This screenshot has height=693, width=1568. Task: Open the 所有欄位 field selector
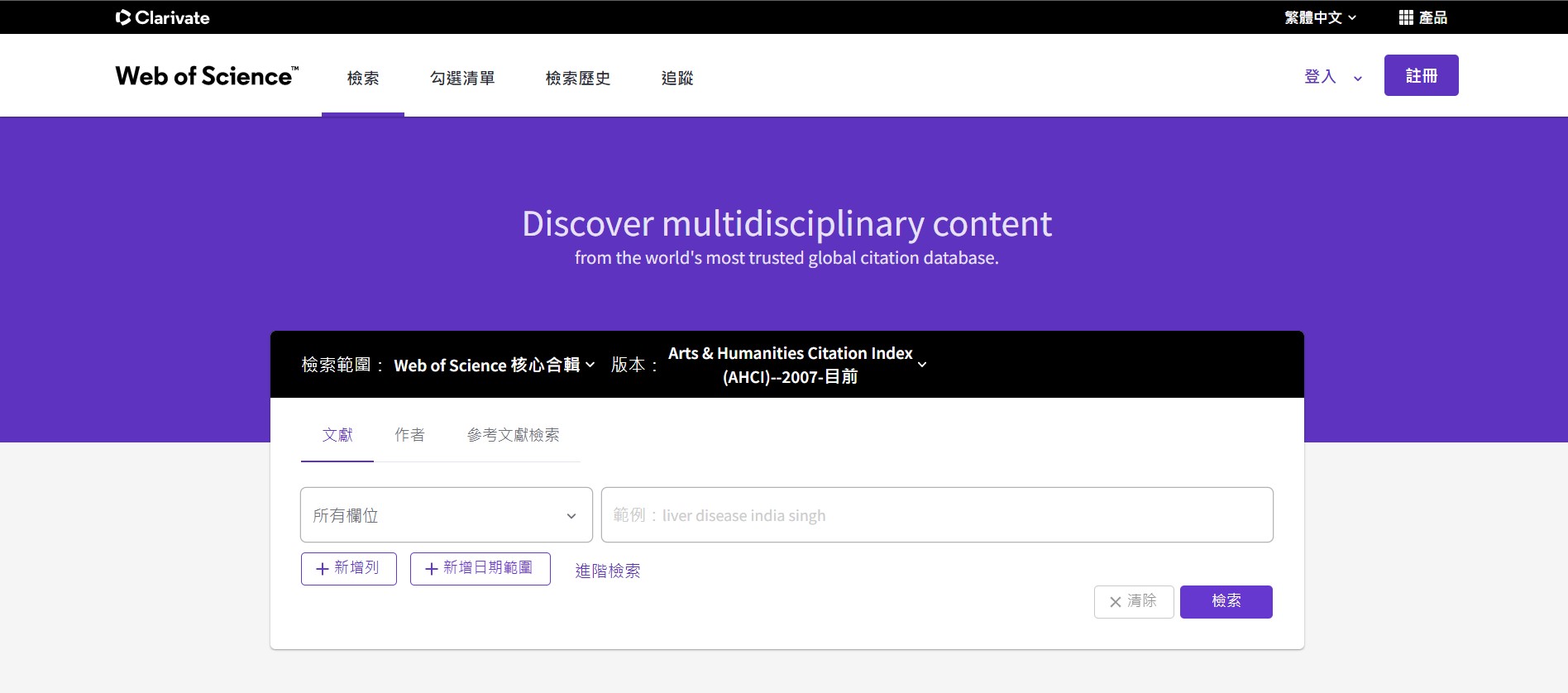[447, 515]
